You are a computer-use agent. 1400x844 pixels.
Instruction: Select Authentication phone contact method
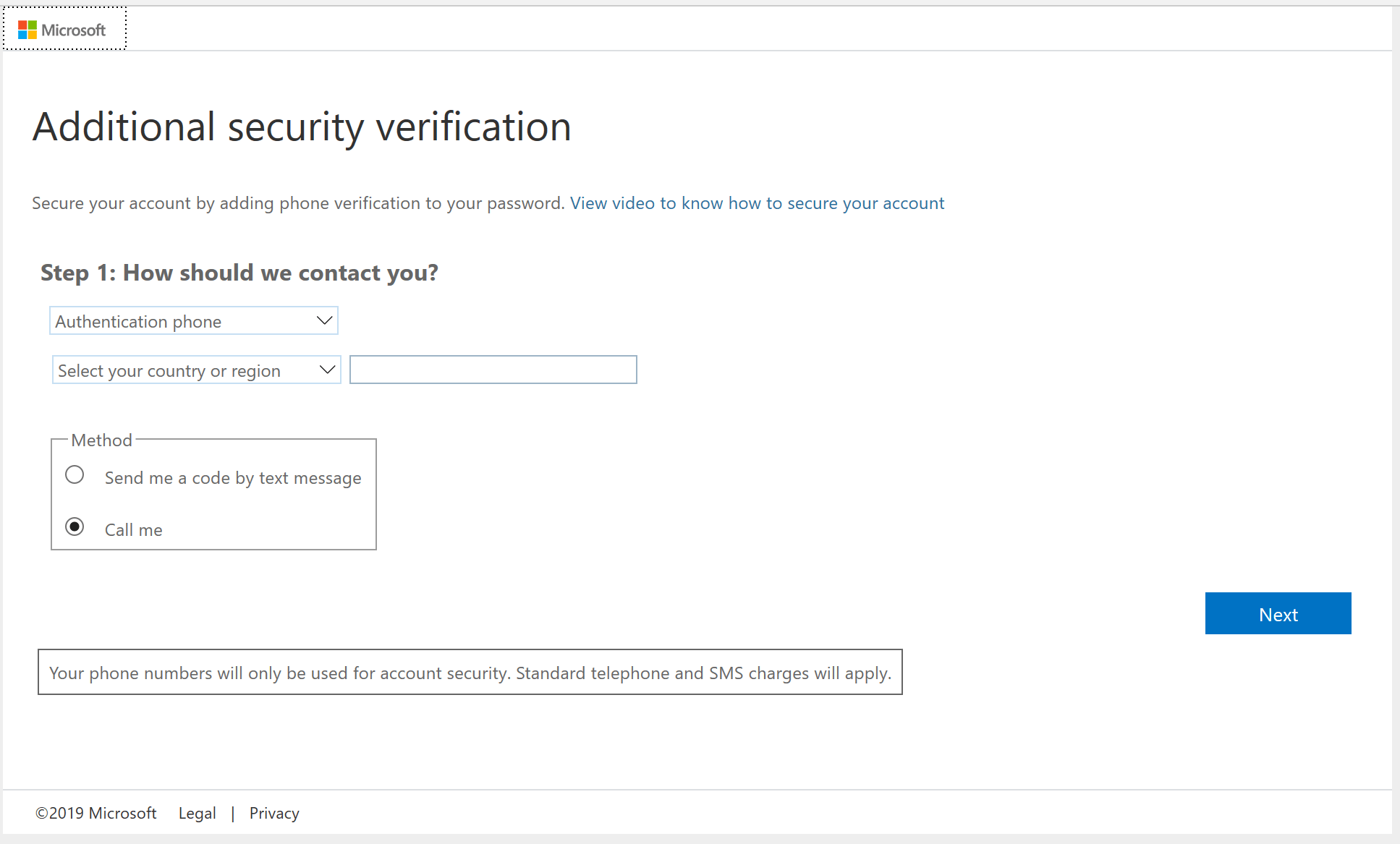pyautogui.click(x=194, y=321)
